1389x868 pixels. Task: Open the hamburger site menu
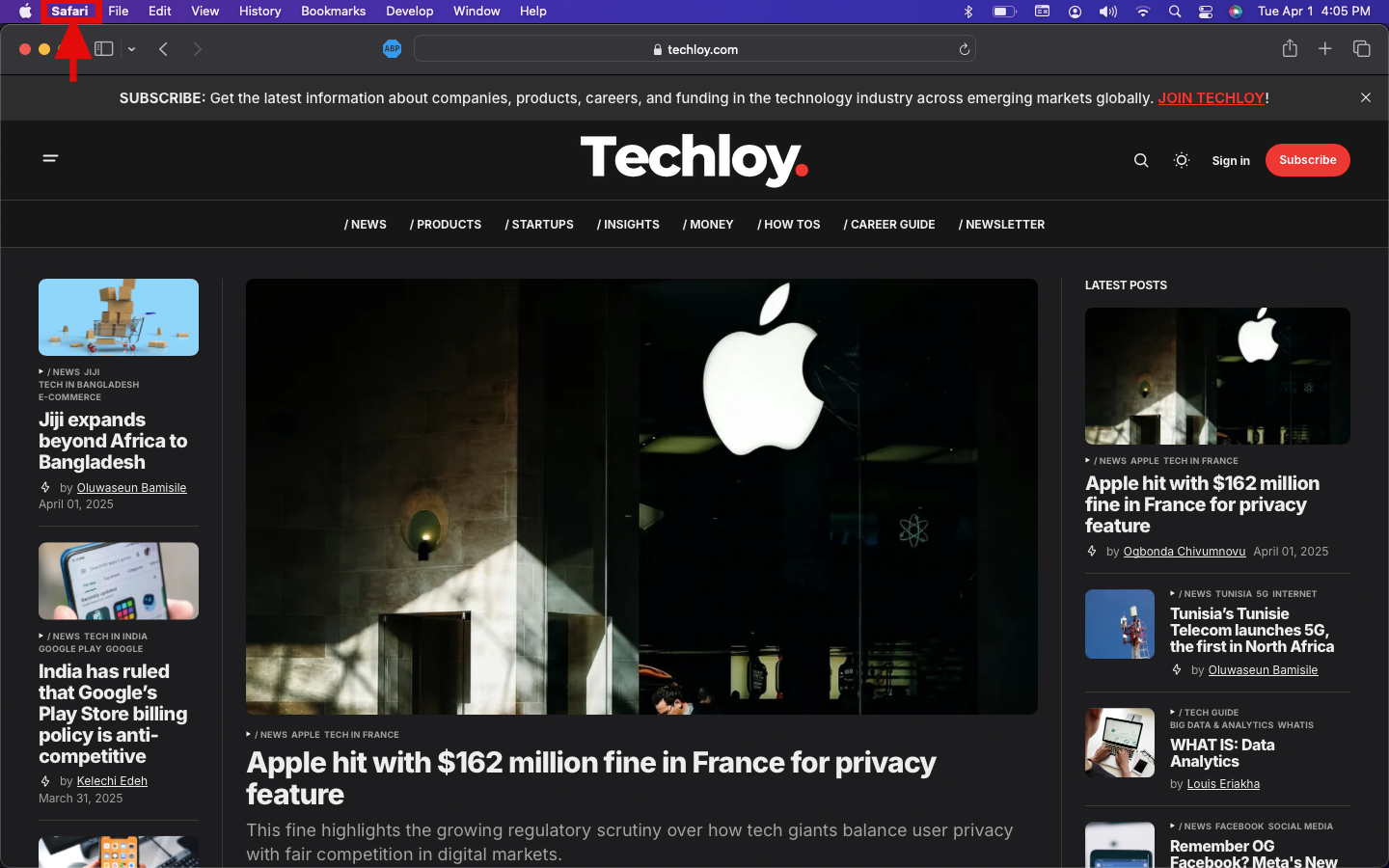point(51,158)
